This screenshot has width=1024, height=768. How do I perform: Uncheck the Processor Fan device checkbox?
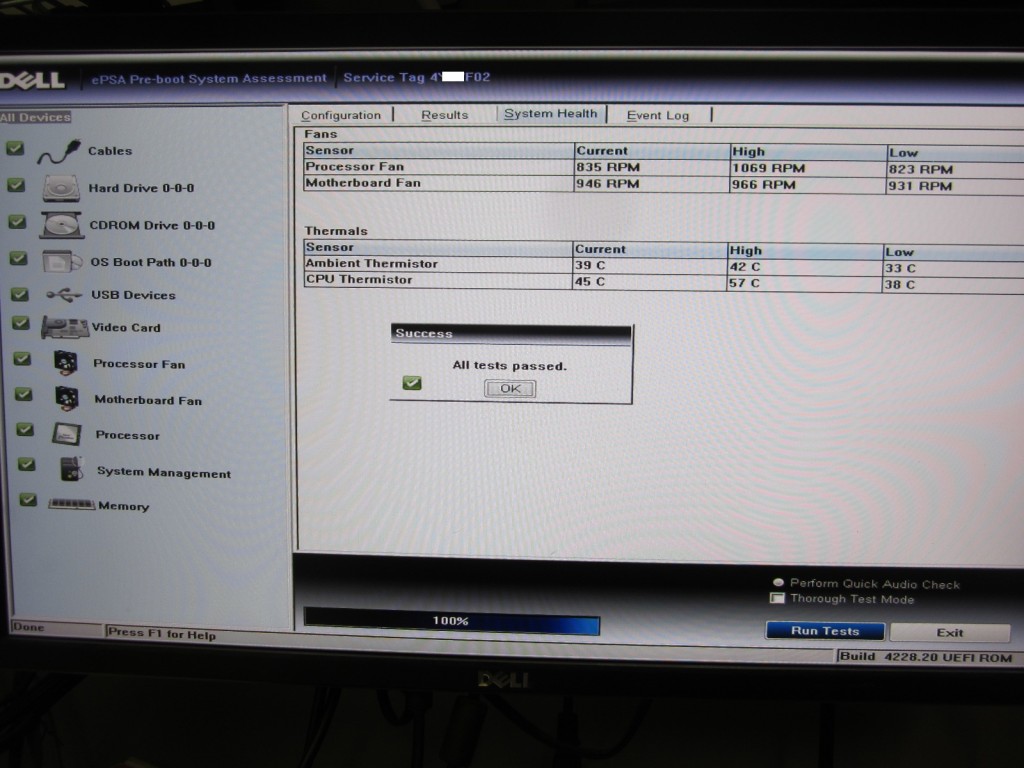22,359
